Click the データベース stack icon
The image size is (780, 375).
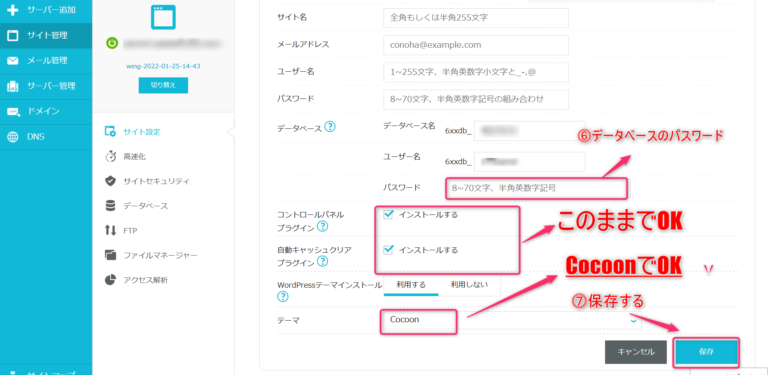tap(110, 206)
